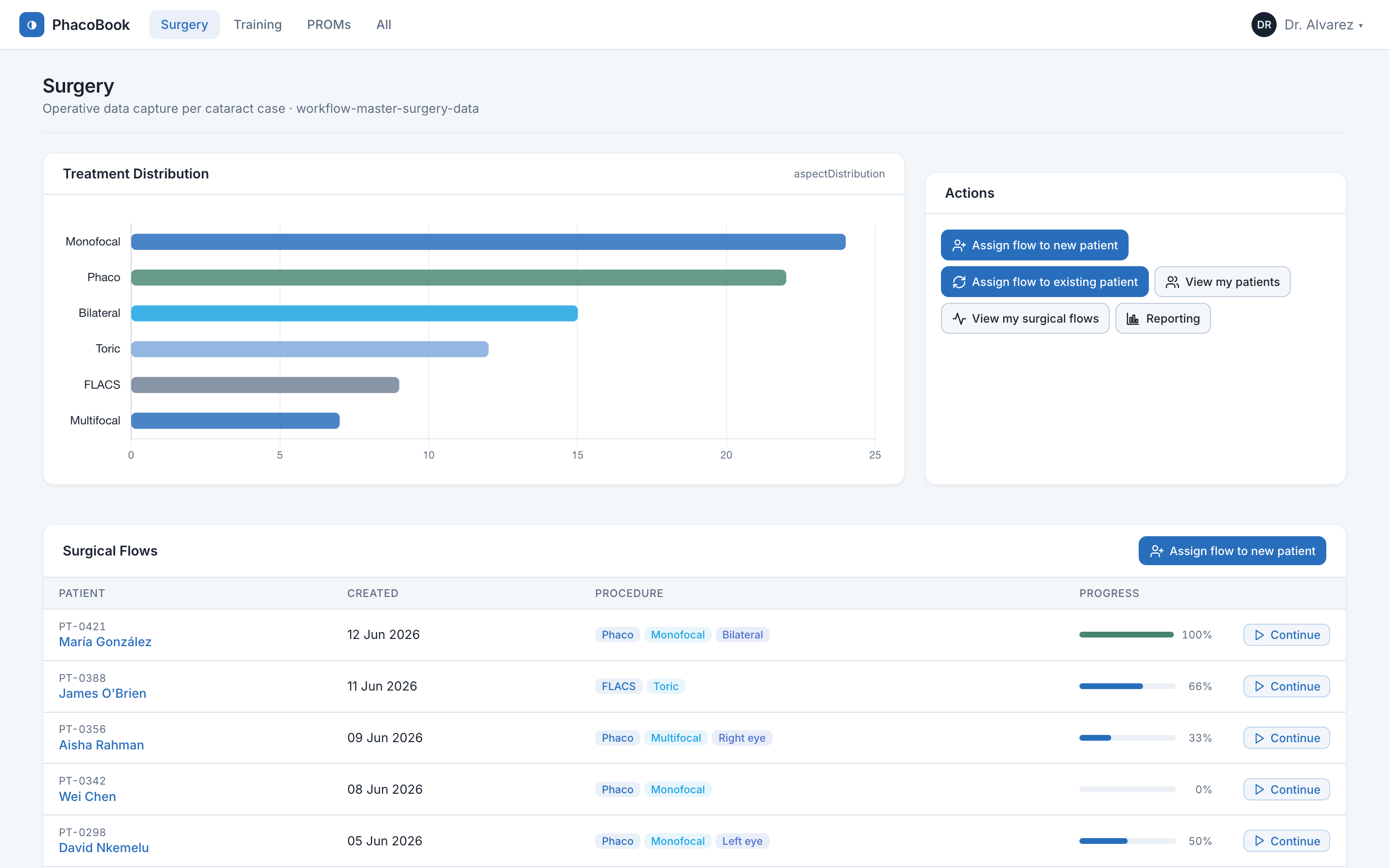Click the Multifocal bar in the chart
This screenshot has width=1389, height=868.
pos(235,421)
